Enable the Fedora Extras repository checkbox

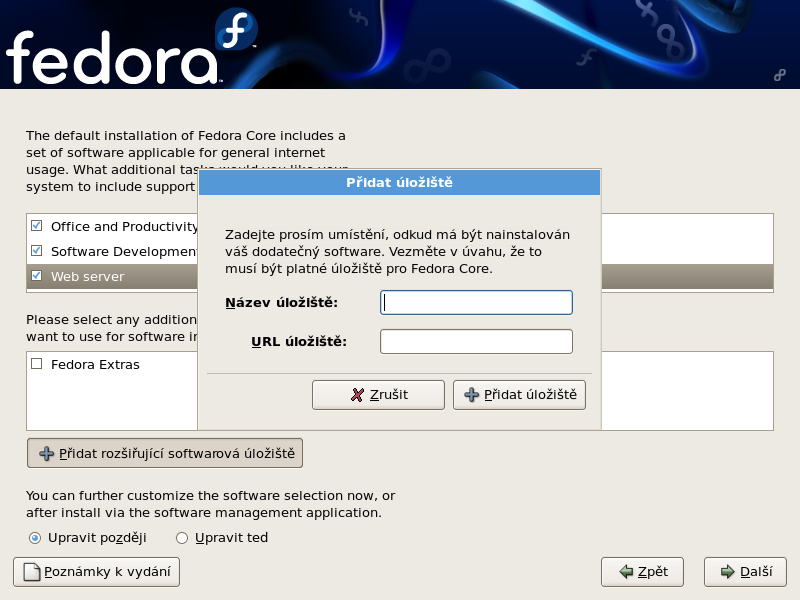click(37, 364)
